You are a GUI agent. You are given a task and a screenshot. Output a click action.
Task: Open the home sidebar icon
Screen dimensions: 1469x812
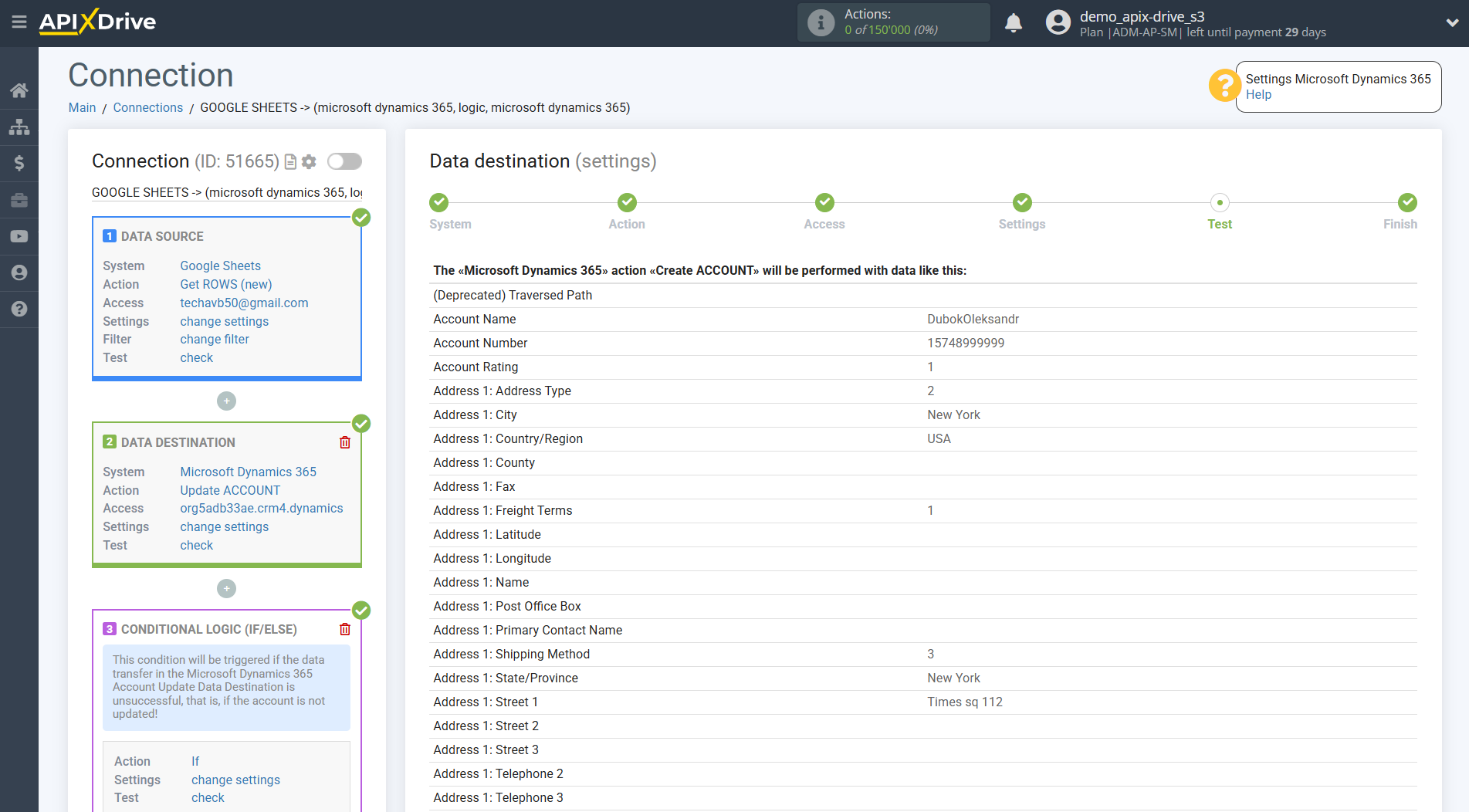[19, 90]
